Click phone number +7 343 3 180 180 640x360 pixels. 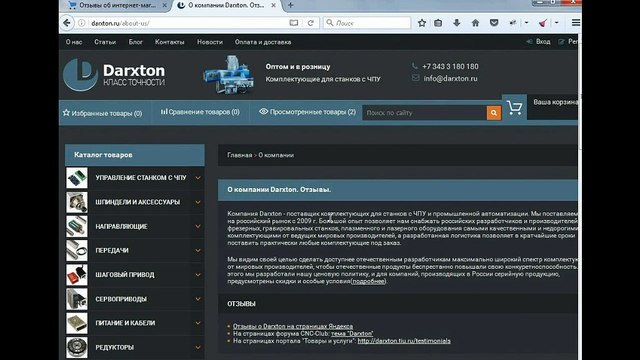click(x=450, y=66)
